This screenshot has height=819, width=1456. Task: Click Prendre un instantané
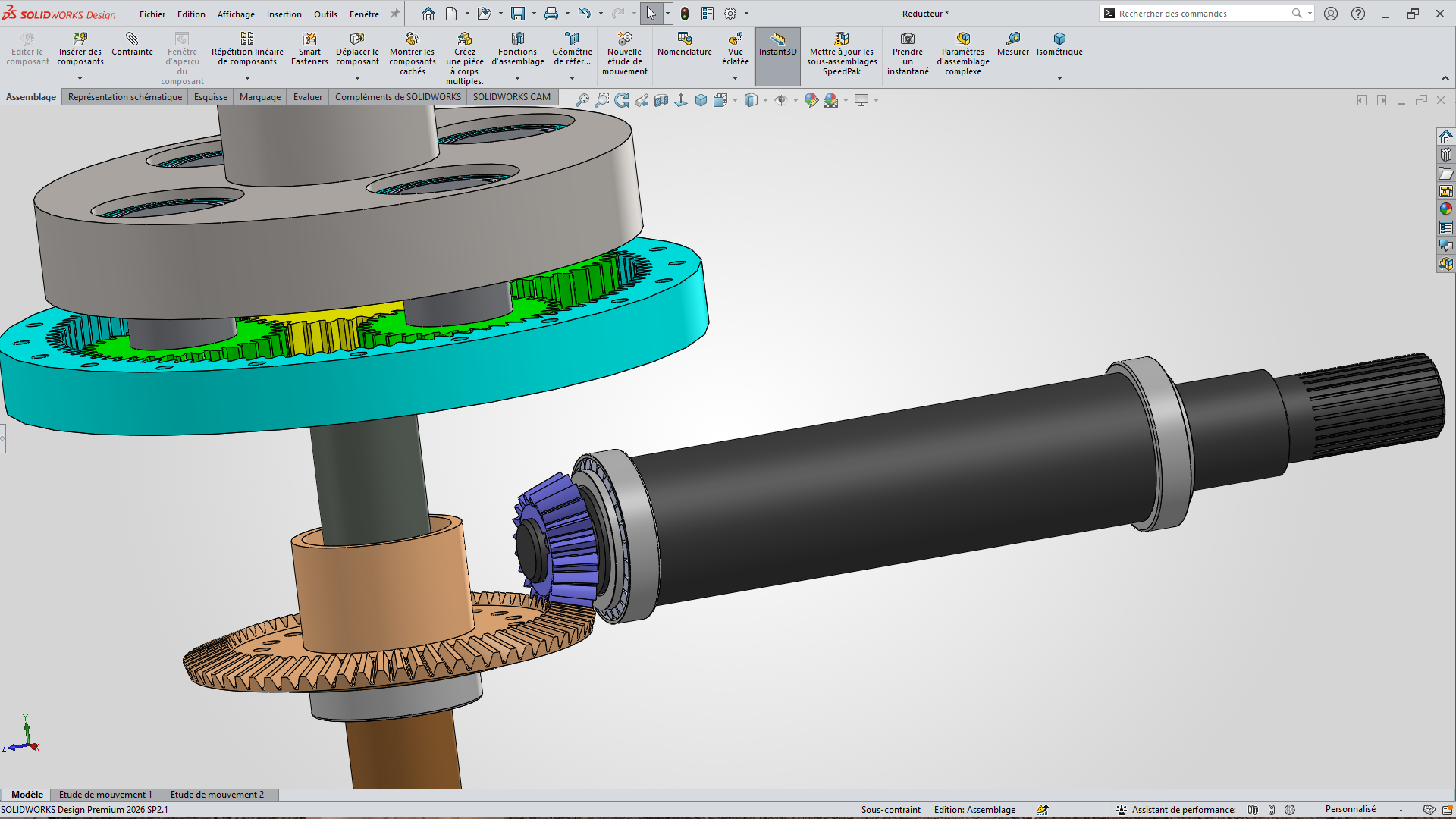tap(908, 53)
